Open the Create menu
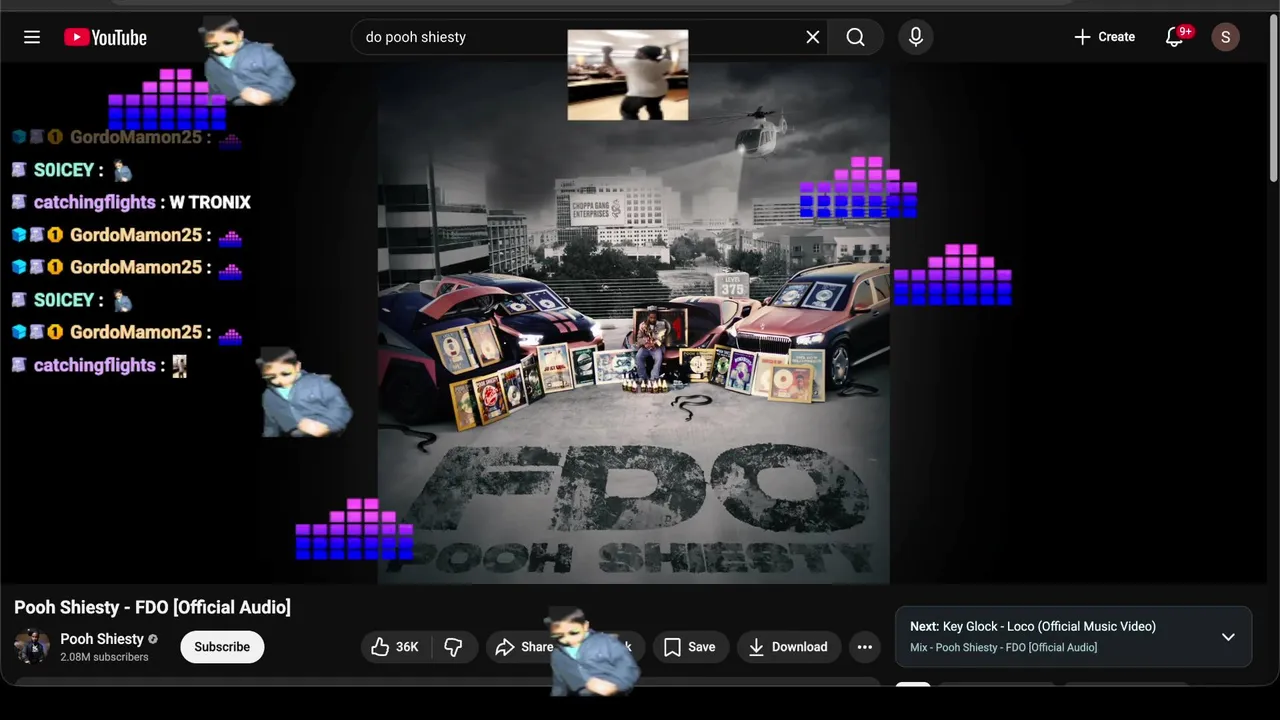The width and height of the screenshot is (1280, 720). click(x=1104, y=37)
